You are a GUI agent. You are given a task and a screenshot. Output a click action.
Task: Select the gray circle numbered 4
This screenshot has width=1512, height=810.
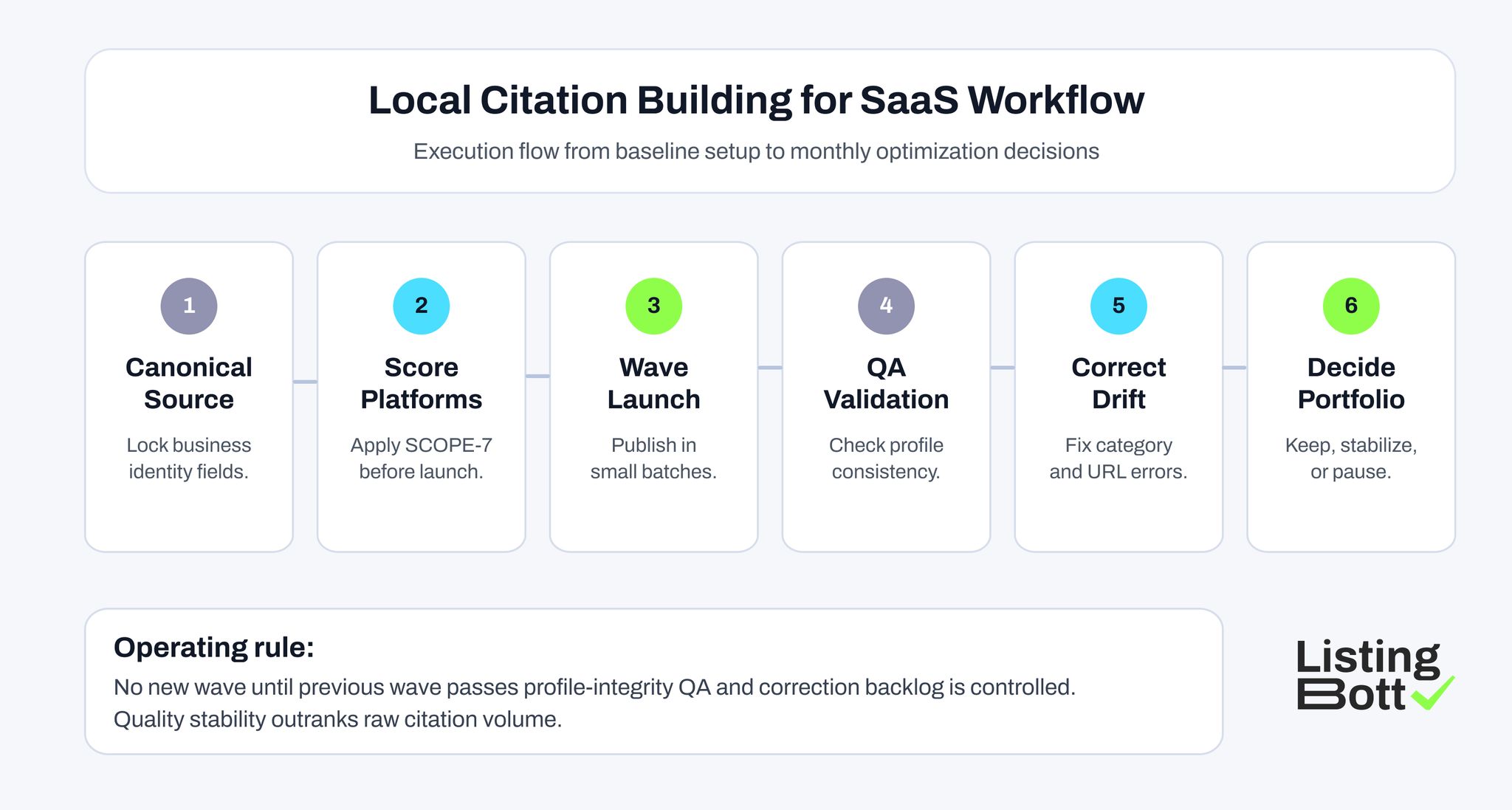pos(886,305)
